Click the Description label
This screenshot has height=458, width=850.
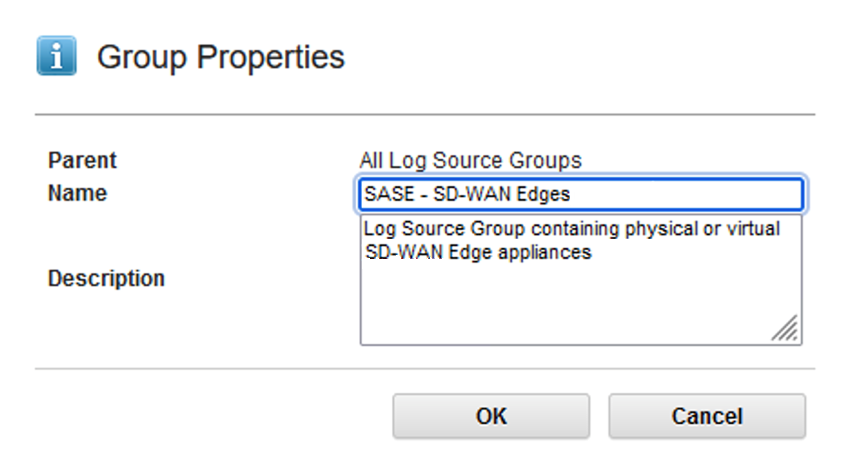(106, 278)
